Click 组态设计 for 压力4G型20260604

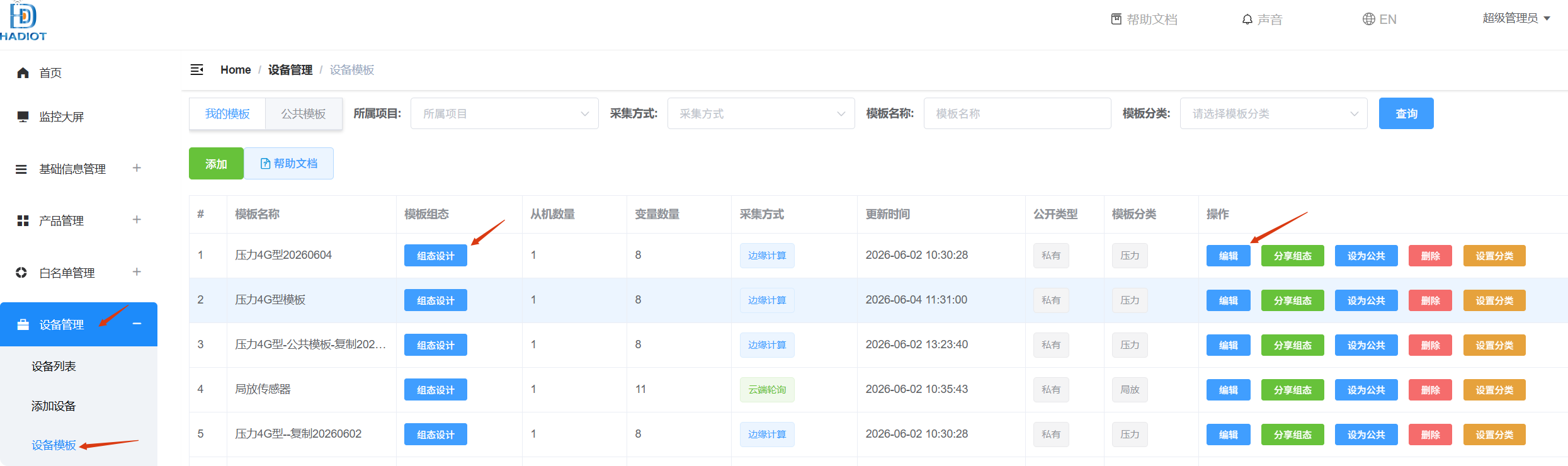pyautogui.click(x=436, y=256)
